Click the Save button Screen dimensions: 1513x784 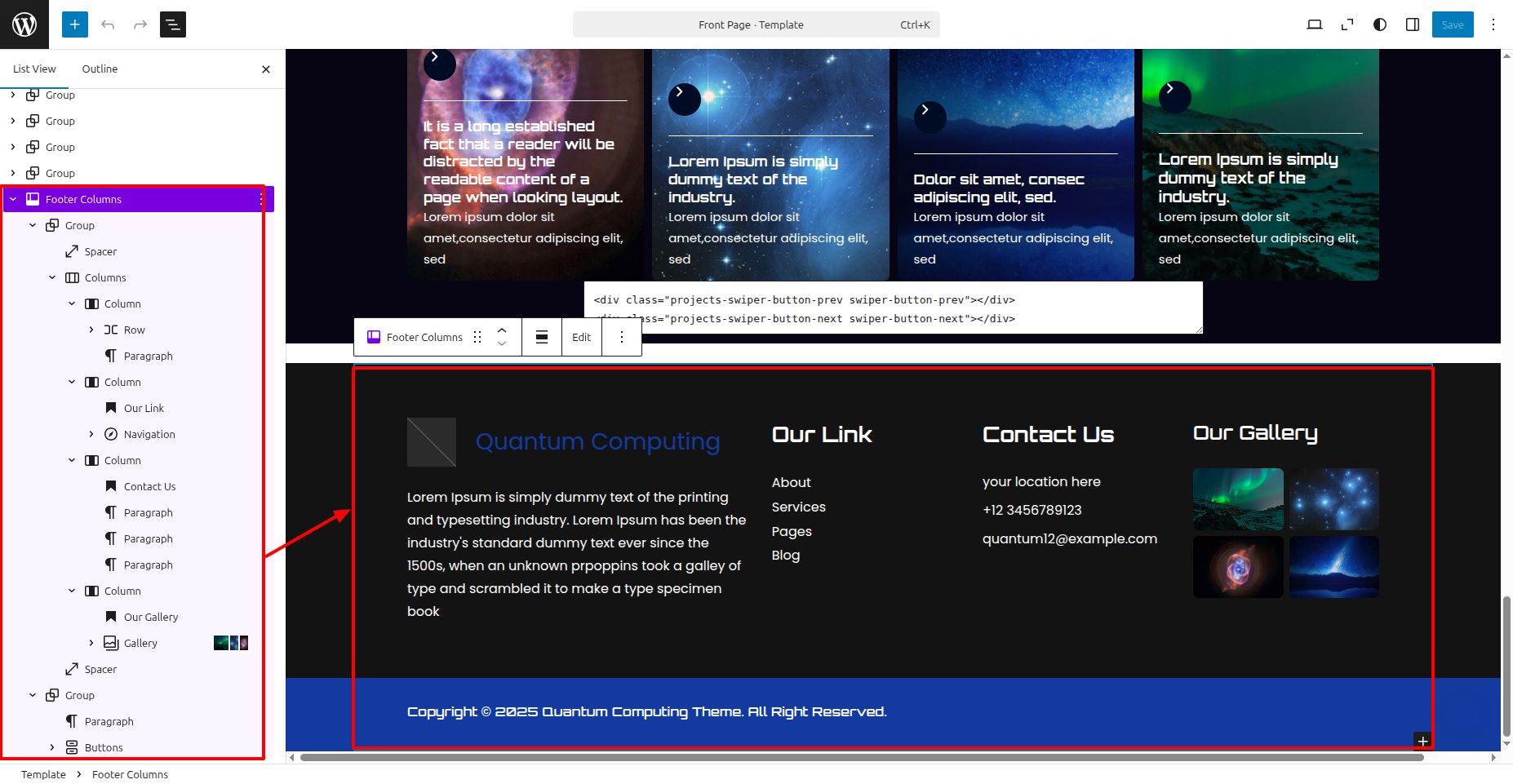pyautogui.click(x=1452, y=24)
